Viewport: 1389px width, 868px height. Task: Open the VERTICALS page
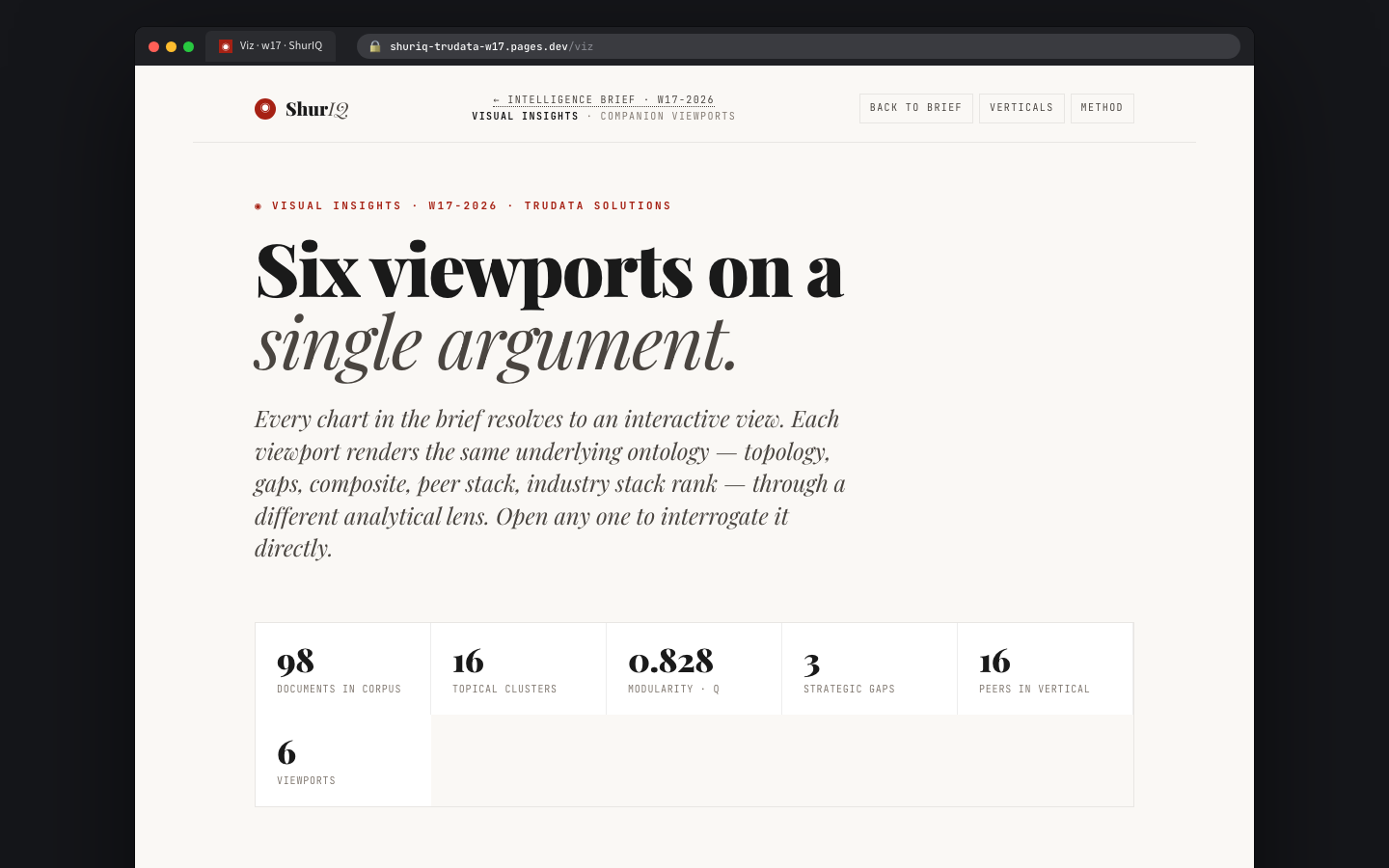[1021, 108]
